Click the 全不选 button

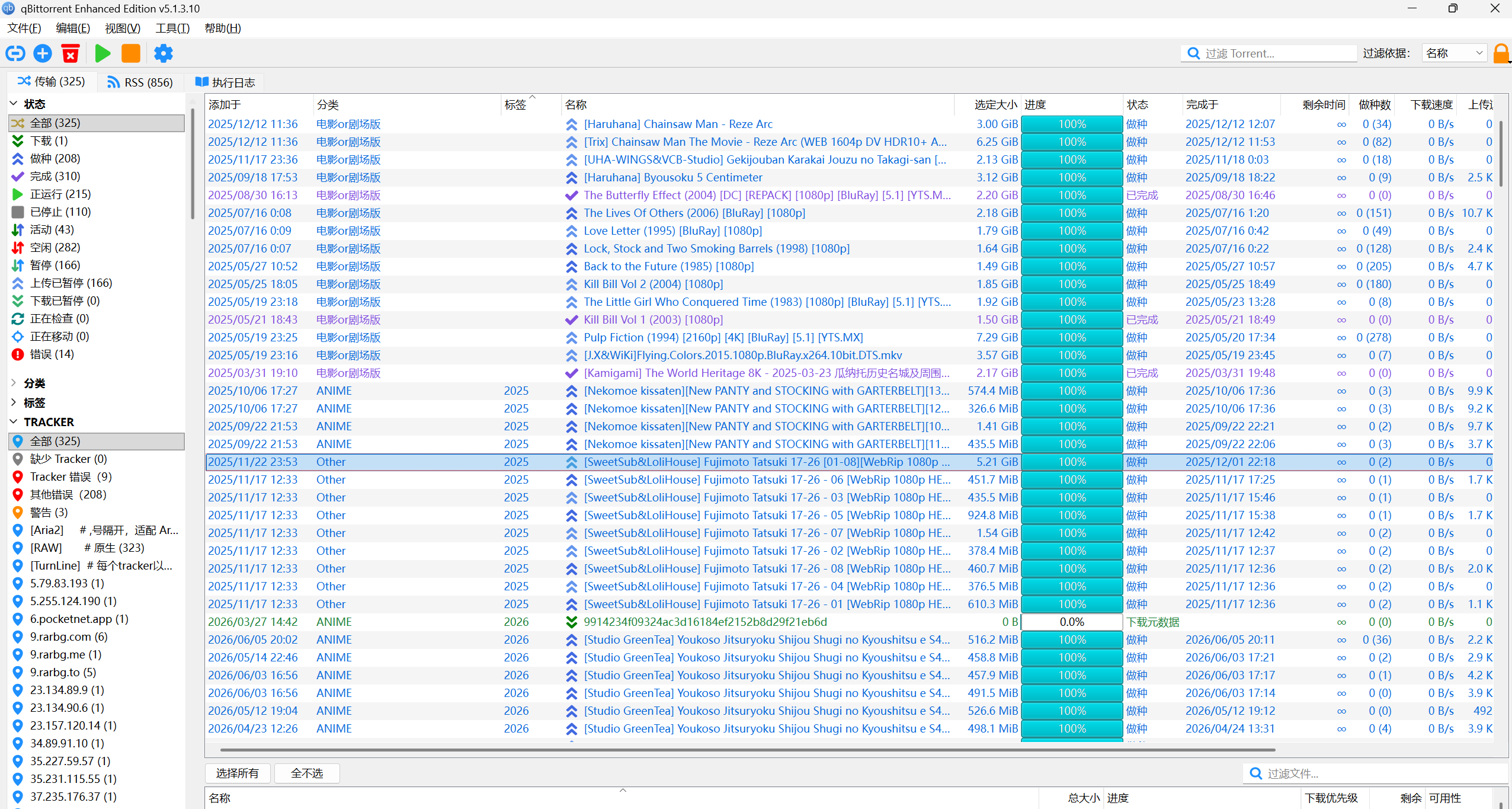tap(307, 773)
